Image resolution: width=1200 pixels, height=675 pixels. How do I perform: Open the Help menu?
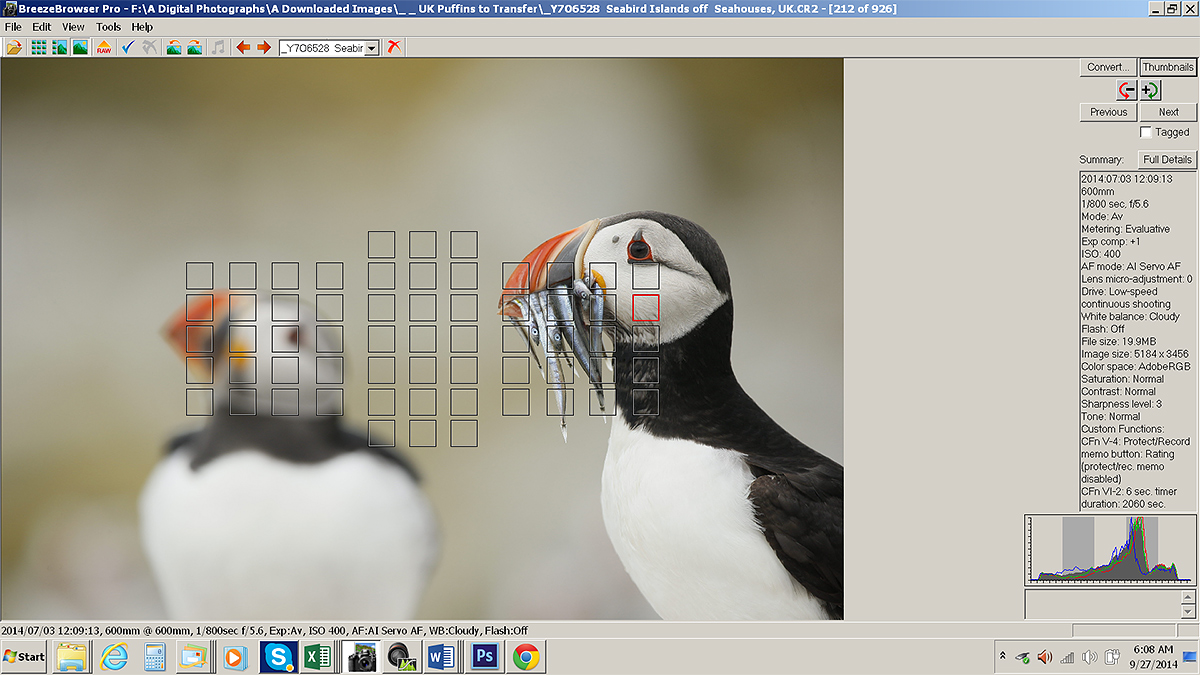tap(142, 27)
